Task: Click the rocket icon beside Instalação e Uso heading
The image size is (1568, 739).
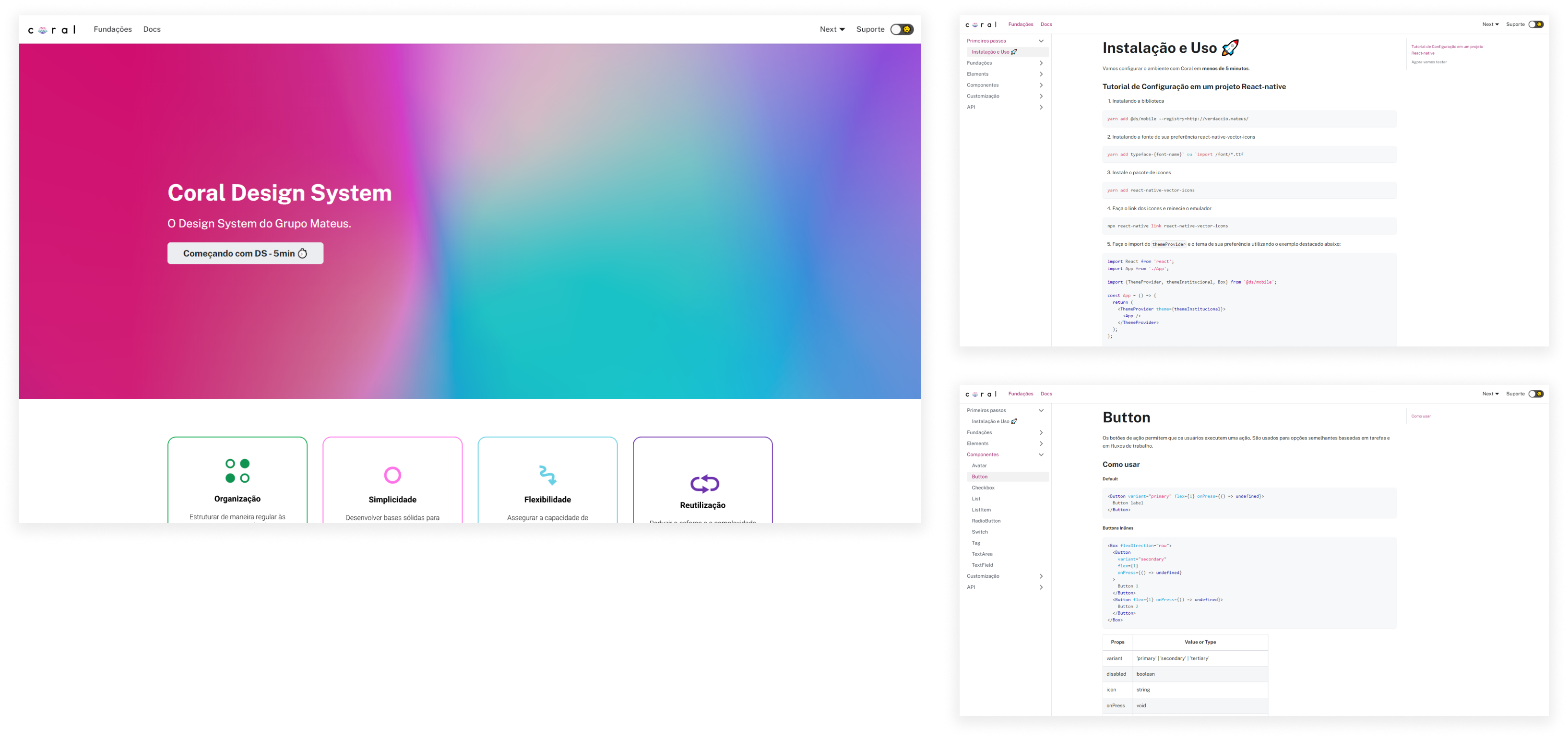Action: (1230, 48)
